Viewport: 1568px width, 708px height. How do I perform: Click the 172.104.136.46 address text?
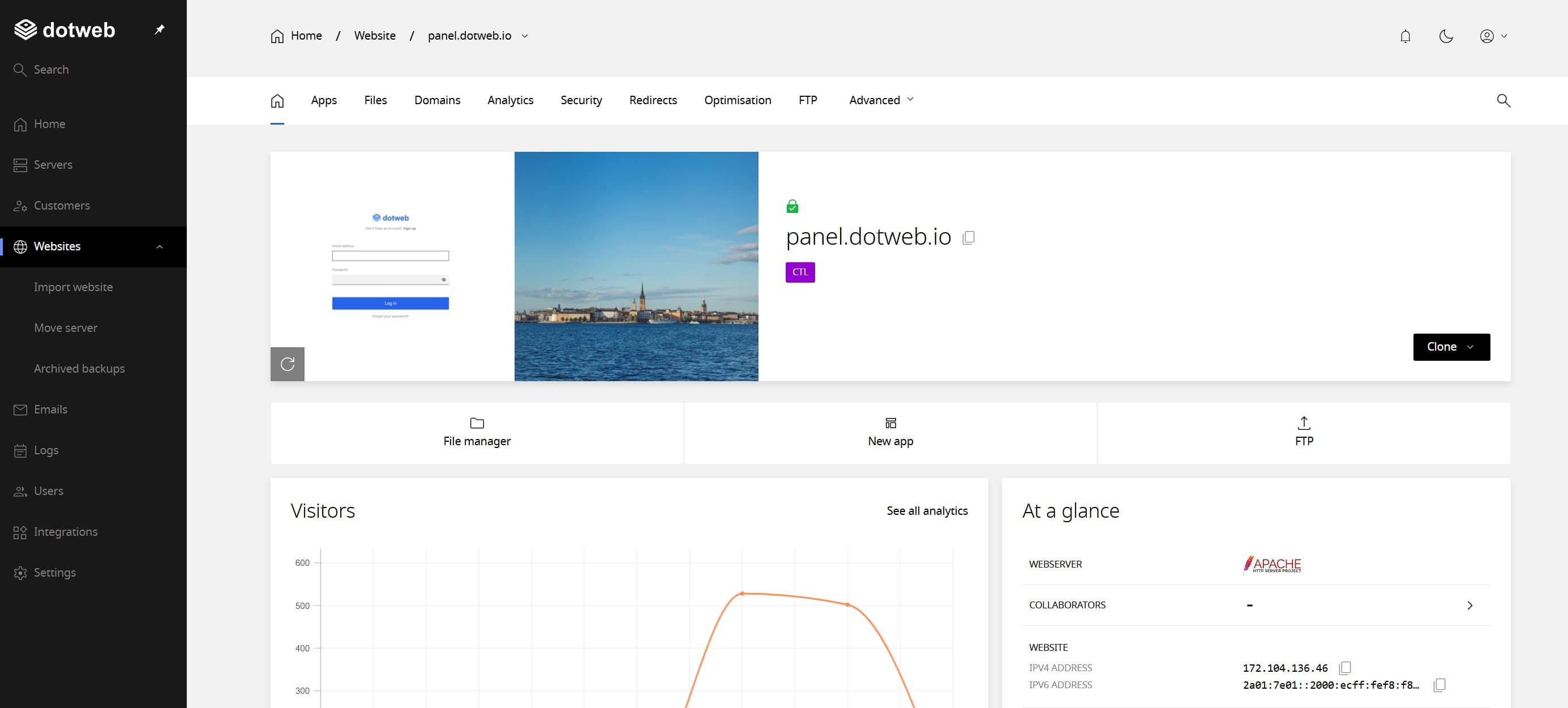(1285, 668)
